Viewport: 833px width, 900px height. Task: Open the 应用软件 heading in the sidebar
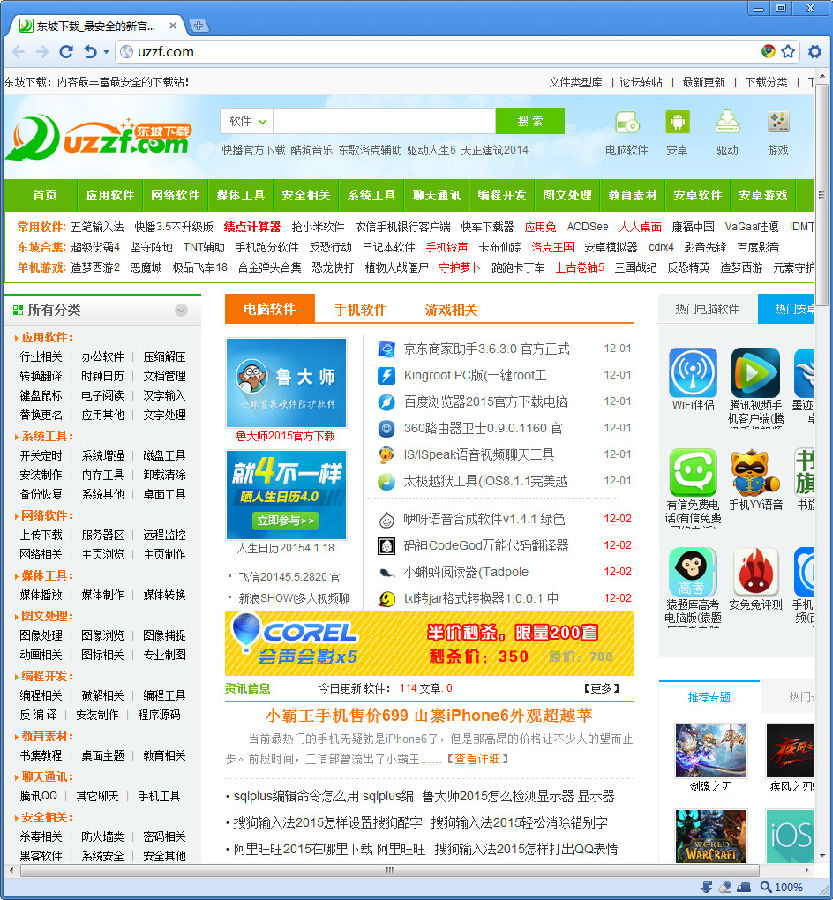[x=47, y=338]
